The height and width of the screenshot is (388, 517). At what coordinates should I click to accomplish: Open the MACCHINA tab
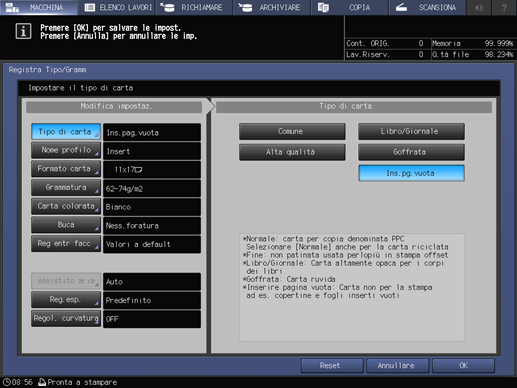[x=39, y=7]
